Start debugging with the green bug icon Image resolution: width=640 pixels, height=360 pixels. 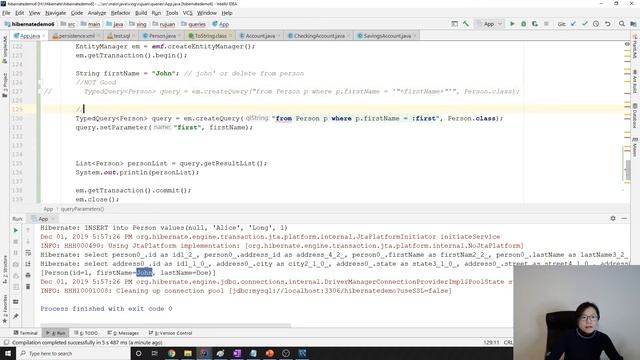click(x=524, y=24)
